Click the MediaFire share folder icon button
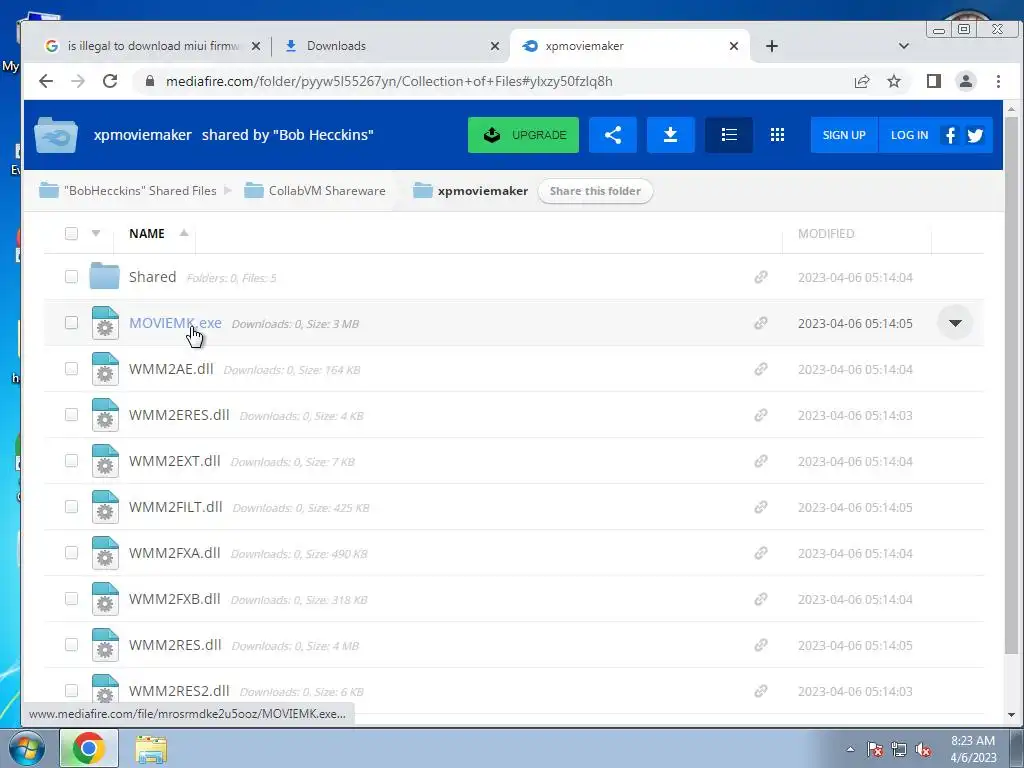The width and height of the screenshot is (1024, 768). [x=613, y=135]
